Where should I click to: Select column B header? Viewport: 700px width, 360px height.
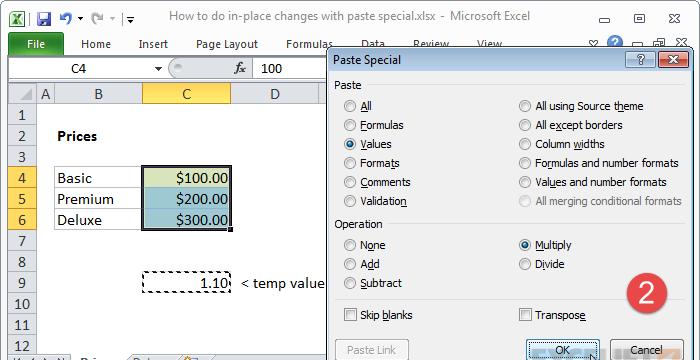[98, 94]
